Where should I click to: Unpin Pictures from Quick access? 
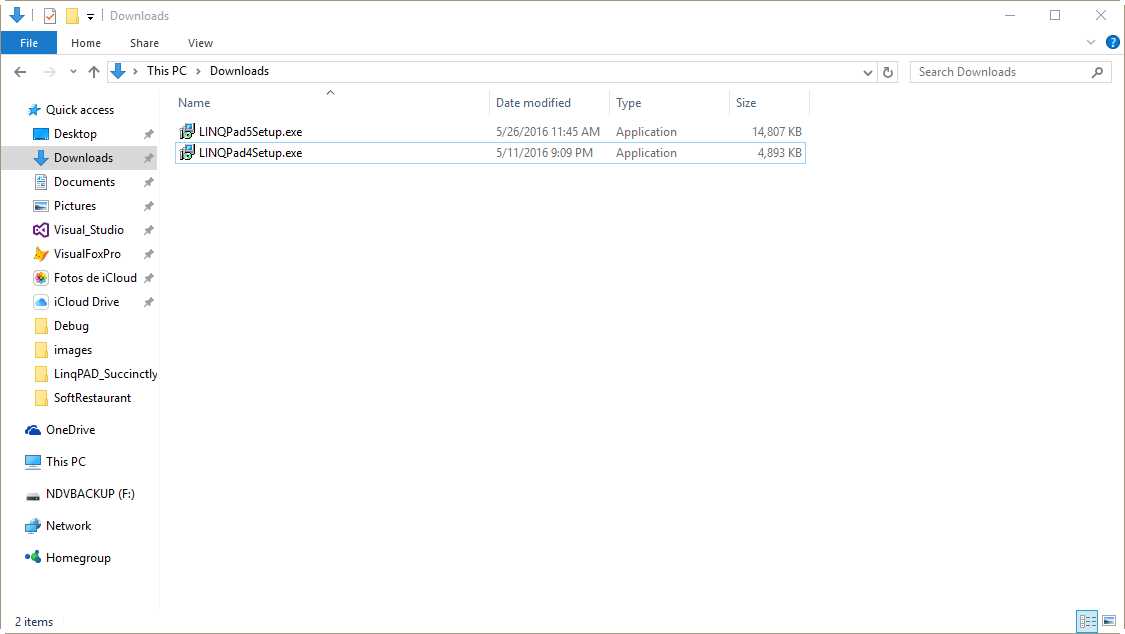pyautogui.click(x=147, y=205)
